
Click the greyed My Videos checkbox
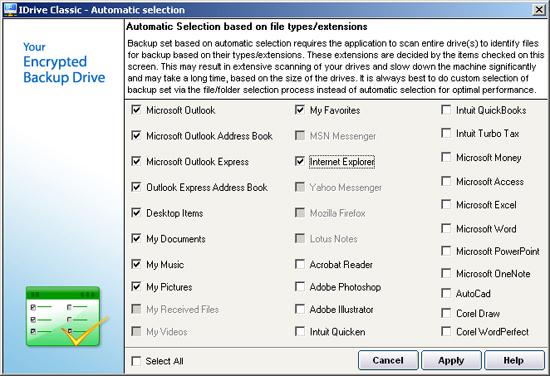[136, 331]
